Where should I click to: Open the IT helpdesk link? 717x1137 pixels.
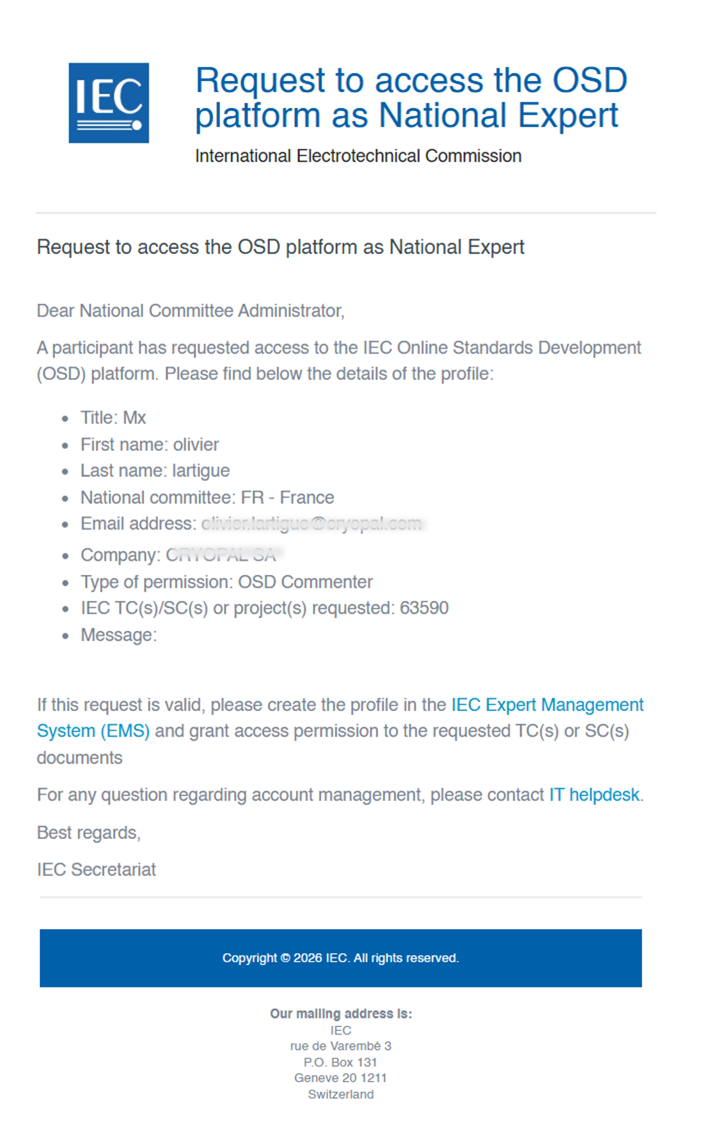click(x=594, y=795)
